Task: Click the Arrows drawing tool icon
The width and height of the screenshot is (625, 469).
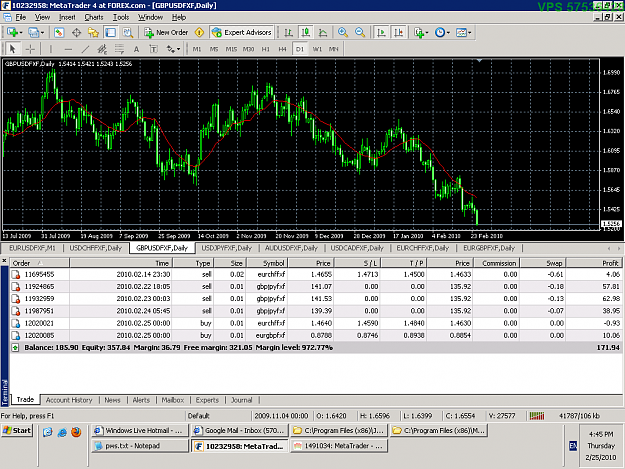Action: tap(171, 49)
